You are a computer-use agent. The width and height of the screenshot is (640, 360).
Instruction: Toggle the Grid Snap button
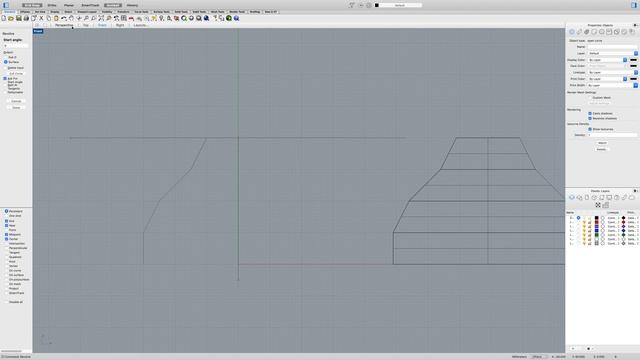point(32,5)
